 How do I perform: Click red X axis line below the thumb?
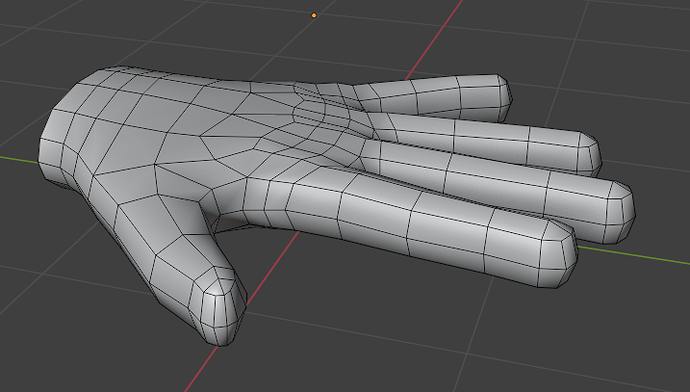[x=202, y=367]
